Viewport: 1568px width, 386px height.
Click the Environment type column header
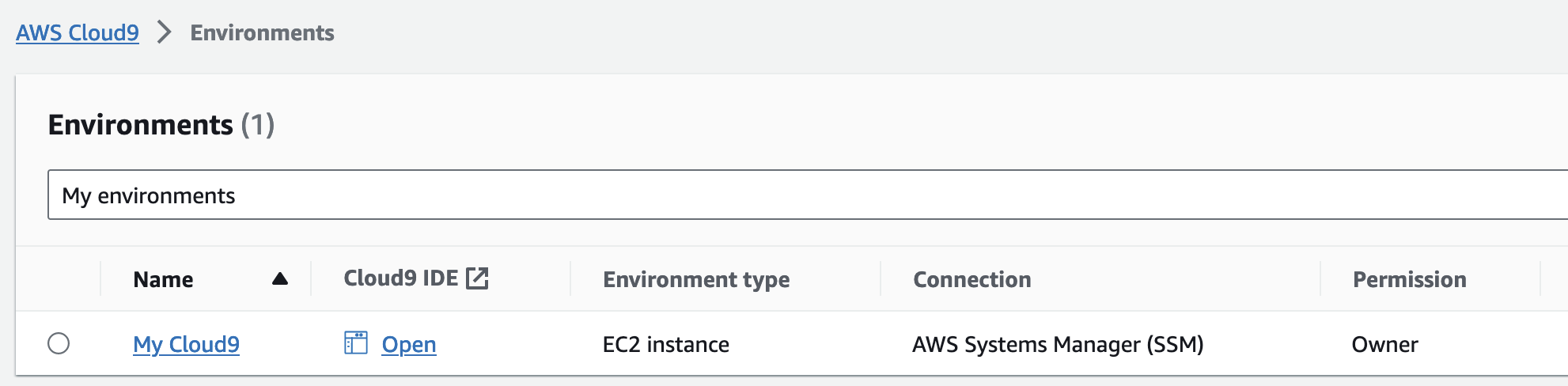click(x=696, y=279)
